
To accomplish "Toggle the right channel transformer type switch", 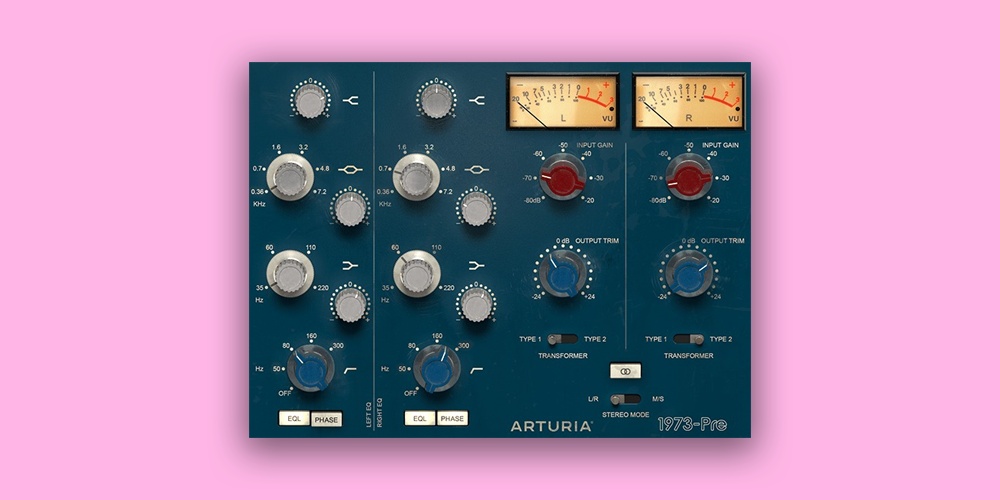I will click(x=688, y=339).
